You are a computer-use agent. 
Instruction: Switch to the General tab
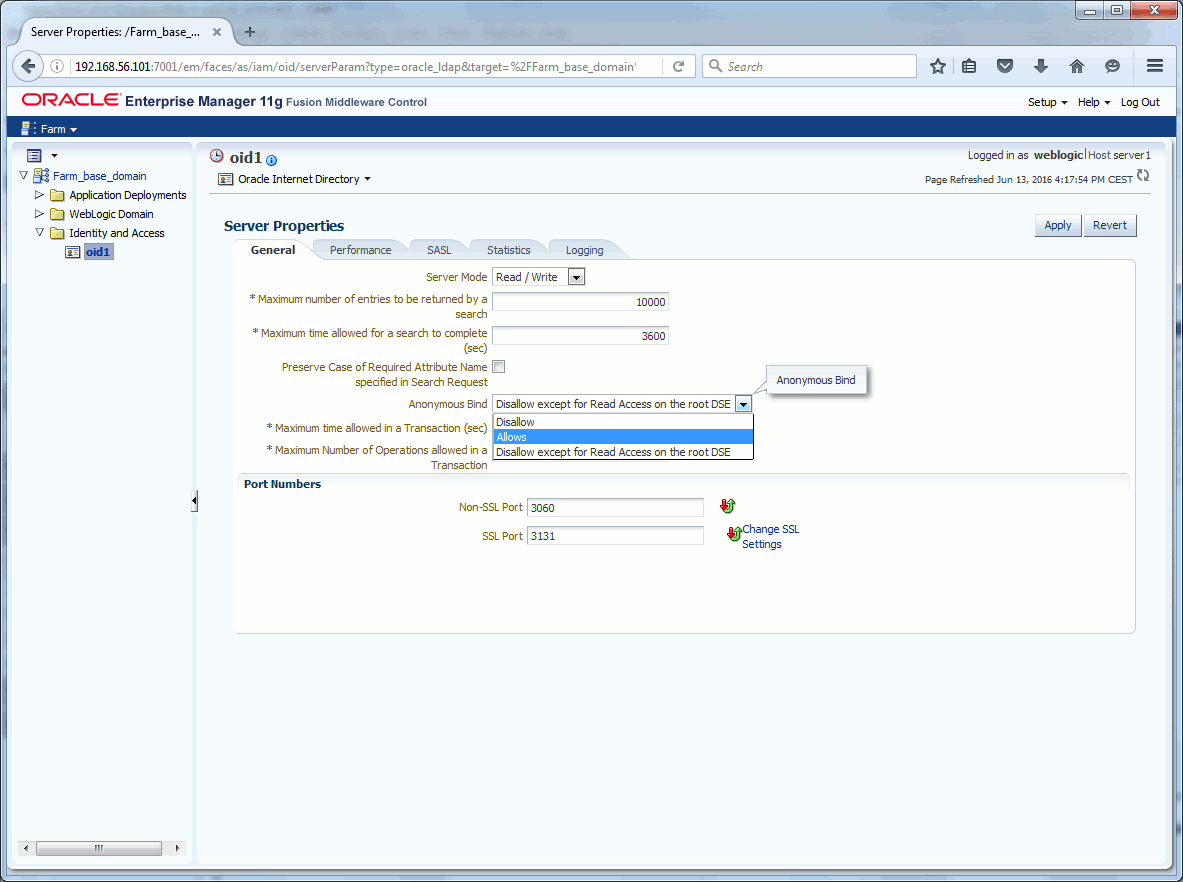[273, 250]
